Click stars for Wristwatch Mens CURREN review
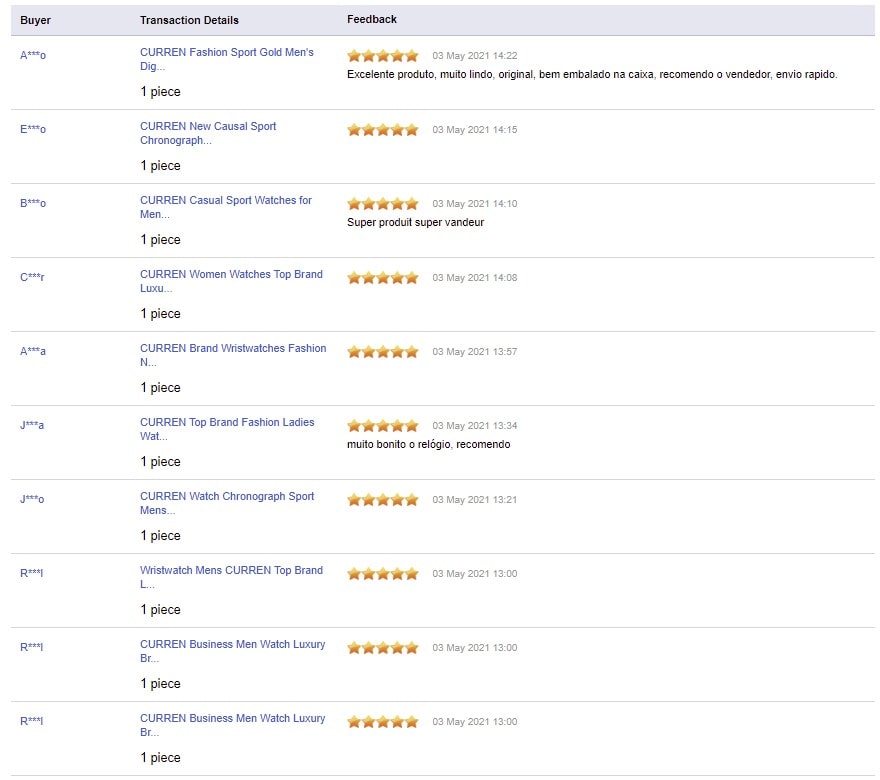 pos(383,574)
